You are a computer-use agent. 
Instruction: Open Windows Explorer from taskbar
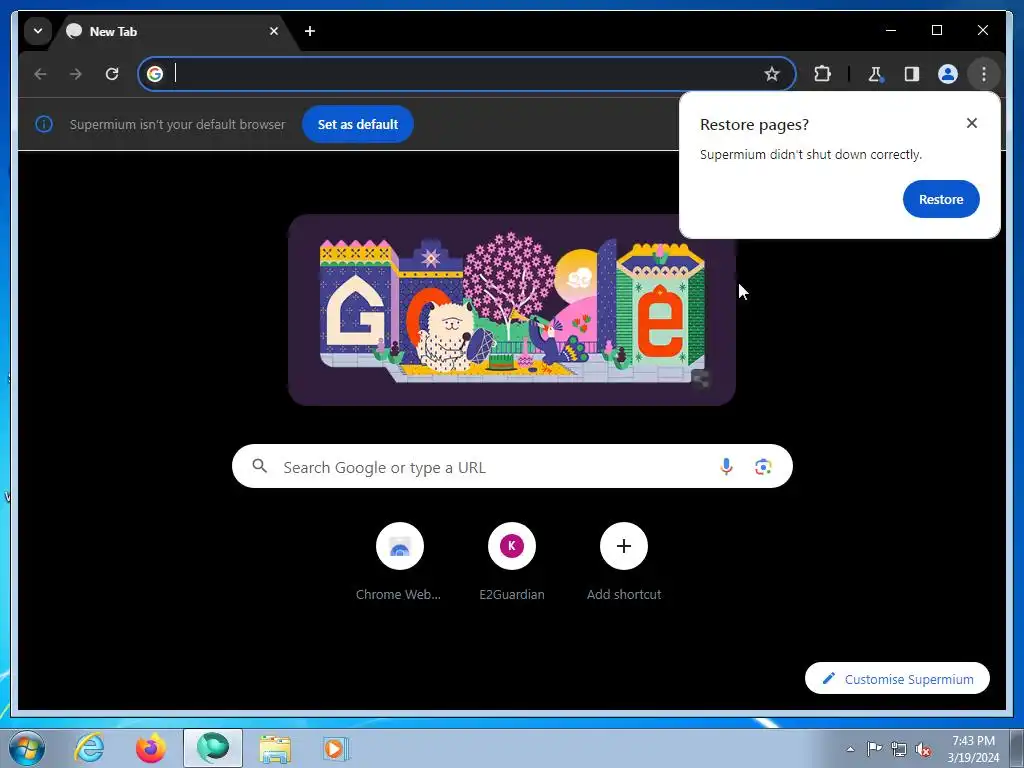point(275,748)
